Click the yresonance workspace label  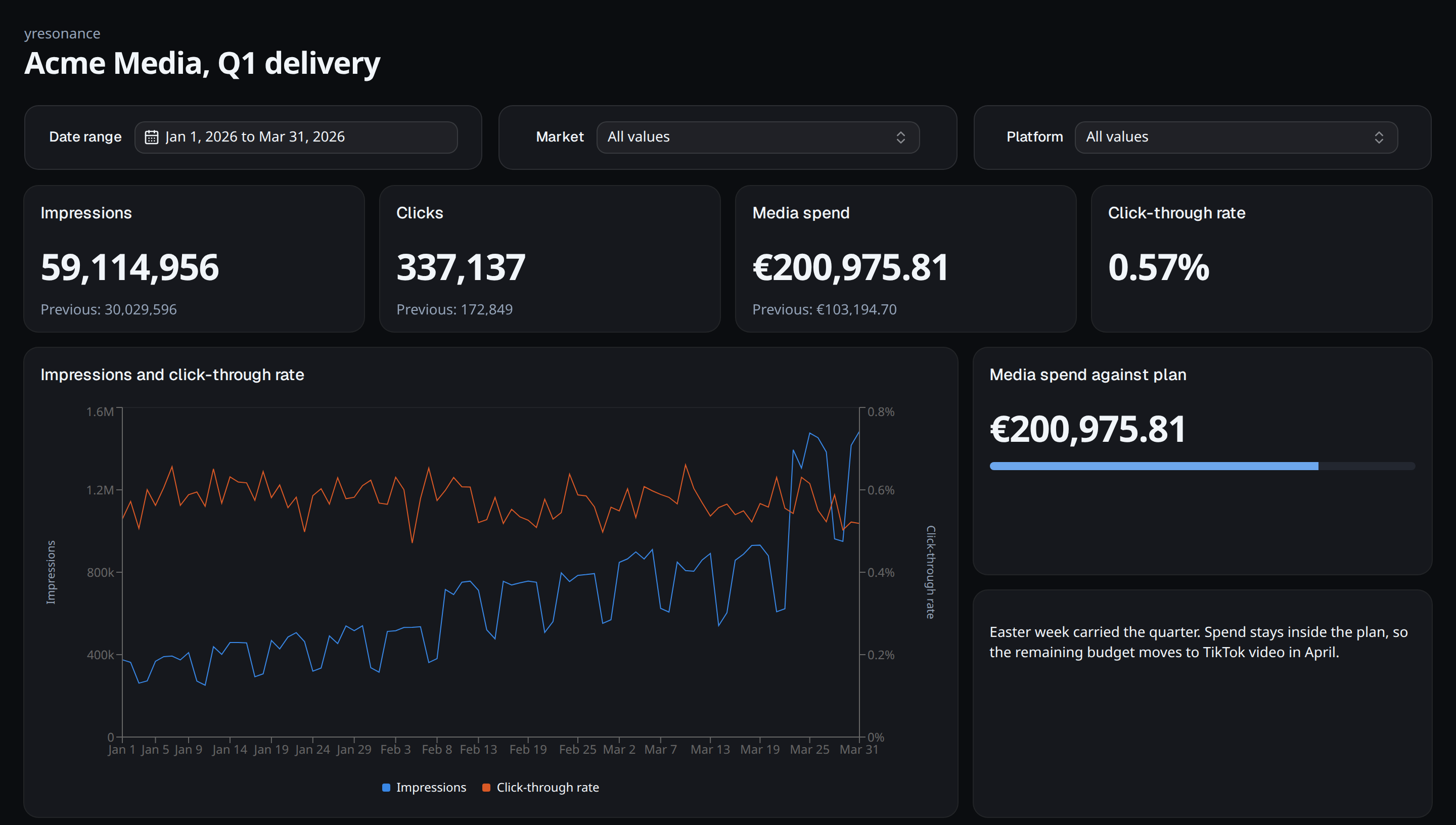click(x=62, y=33)
